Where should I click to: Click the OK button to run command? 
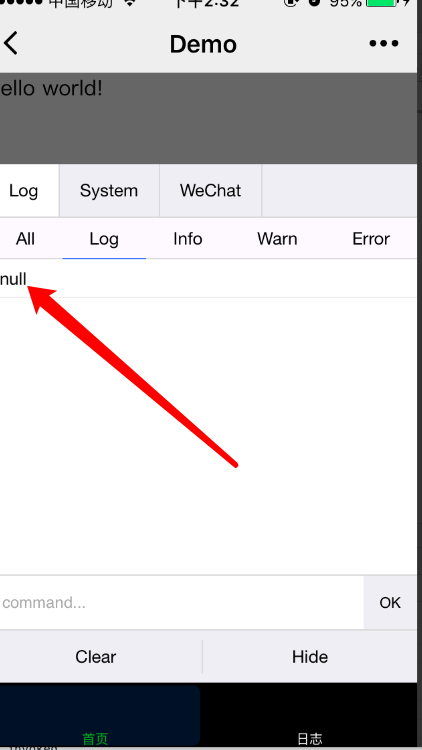tap(390, 603)
